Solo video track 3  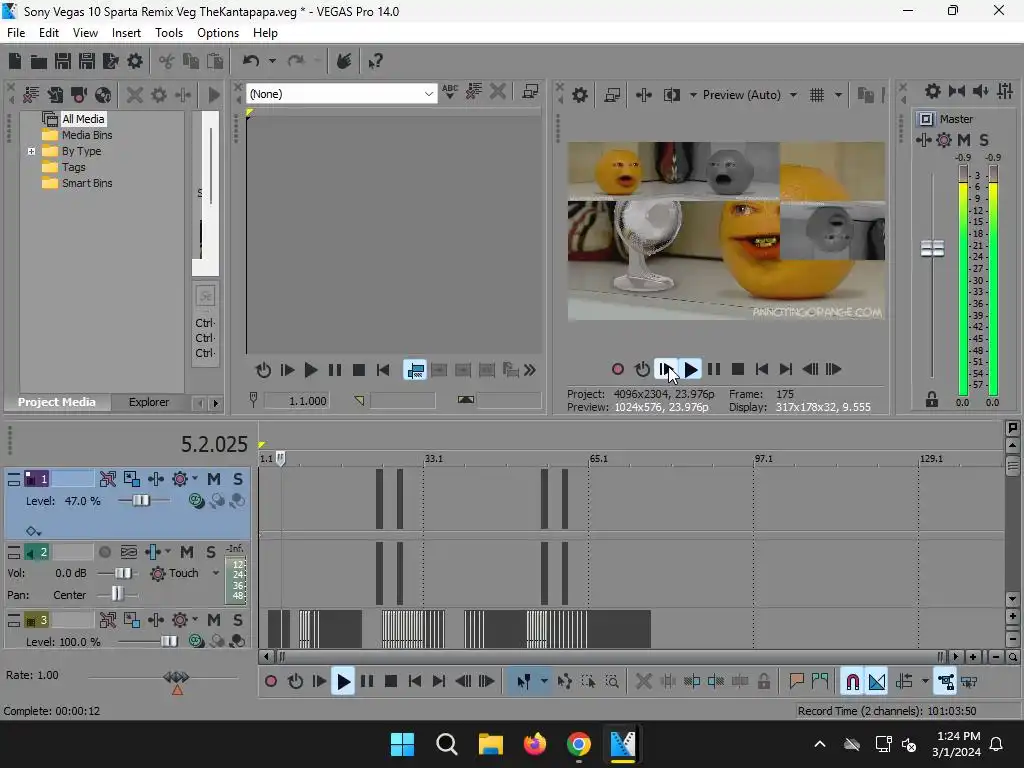(x=238, y=620)
